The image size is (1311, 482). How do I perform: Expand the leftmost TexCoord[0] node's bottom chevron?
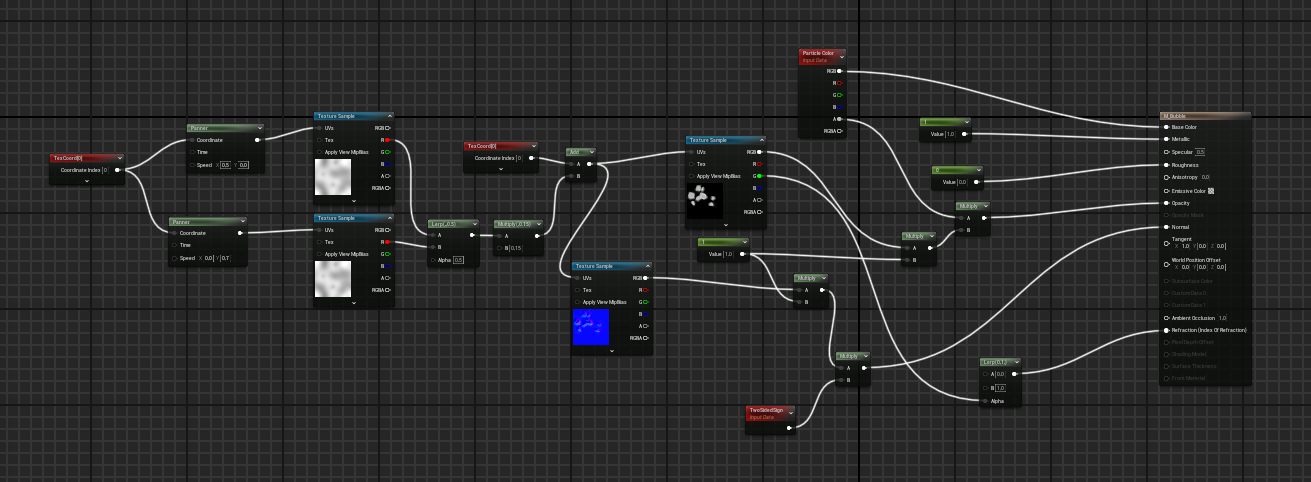87,182
